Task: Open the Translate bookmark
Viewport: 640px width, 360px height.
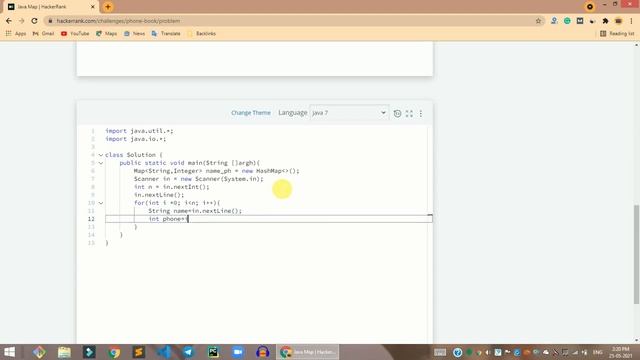Action: pos(166,33)
